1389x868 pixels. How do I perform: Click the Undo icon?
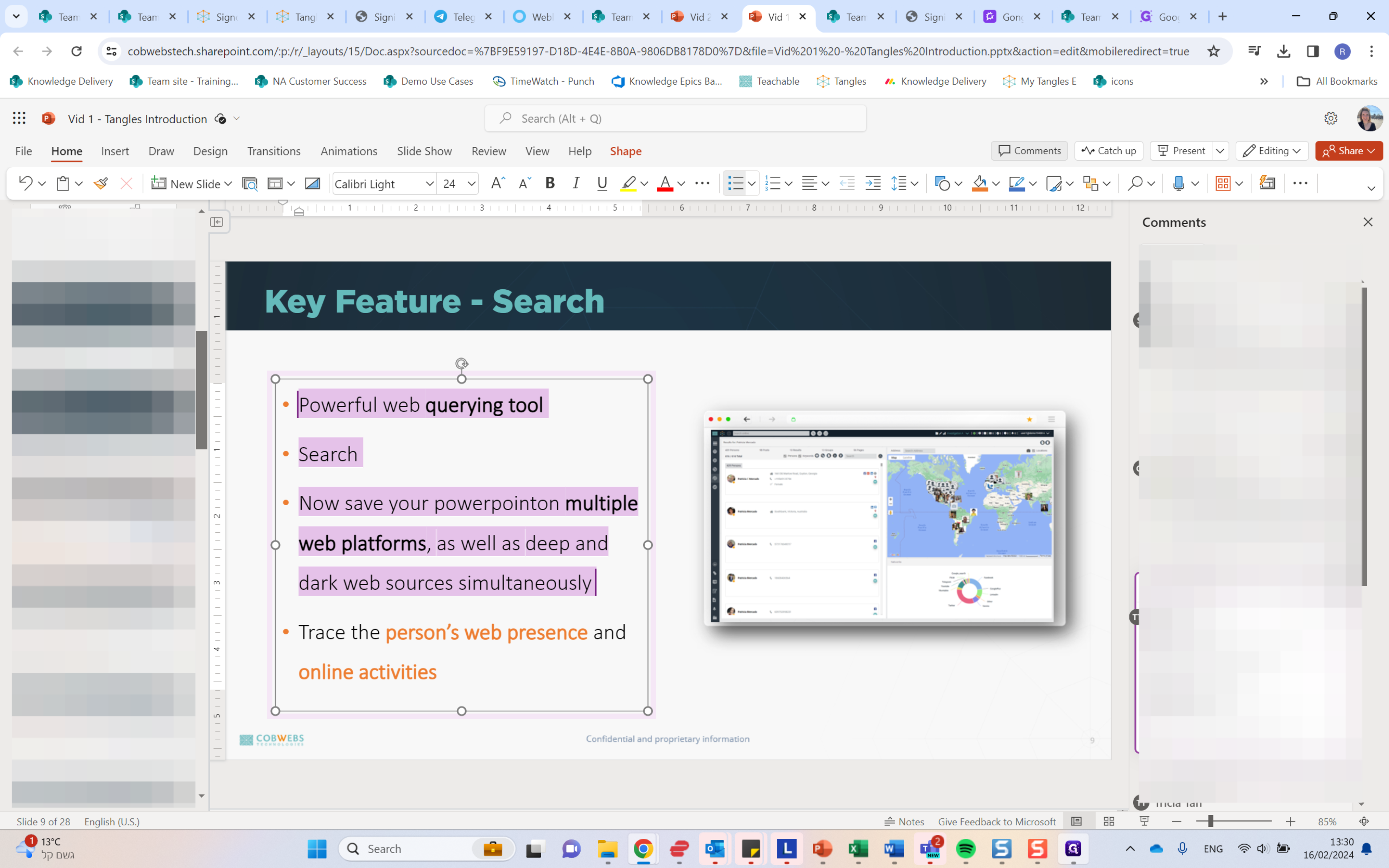pos(25,184)
